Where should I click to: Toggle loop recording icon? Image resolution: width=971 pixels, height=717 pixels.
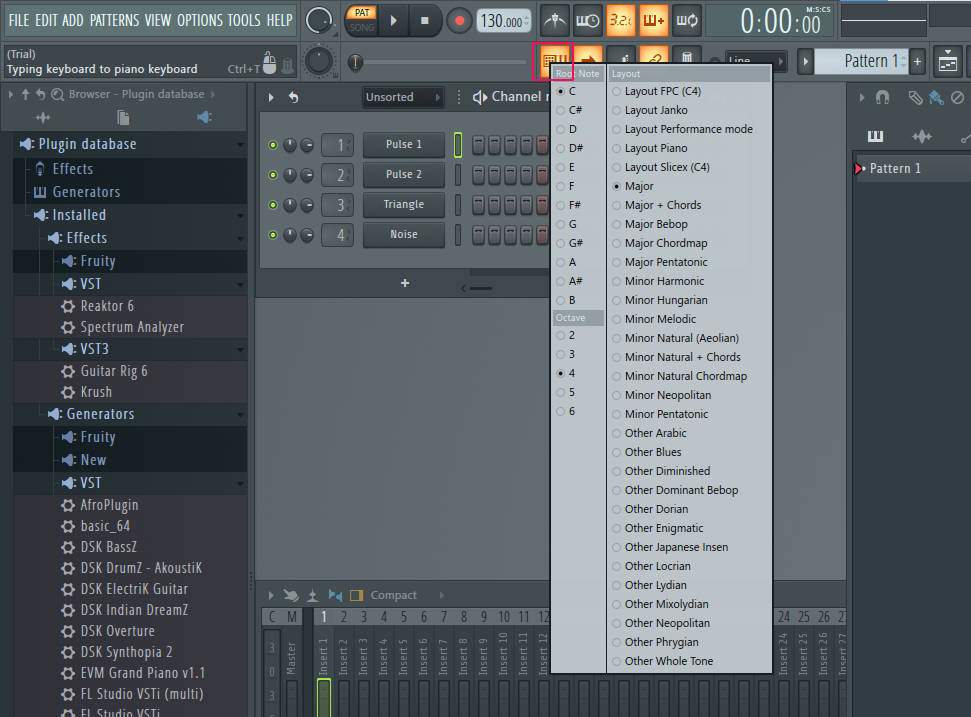click(686, 20)
